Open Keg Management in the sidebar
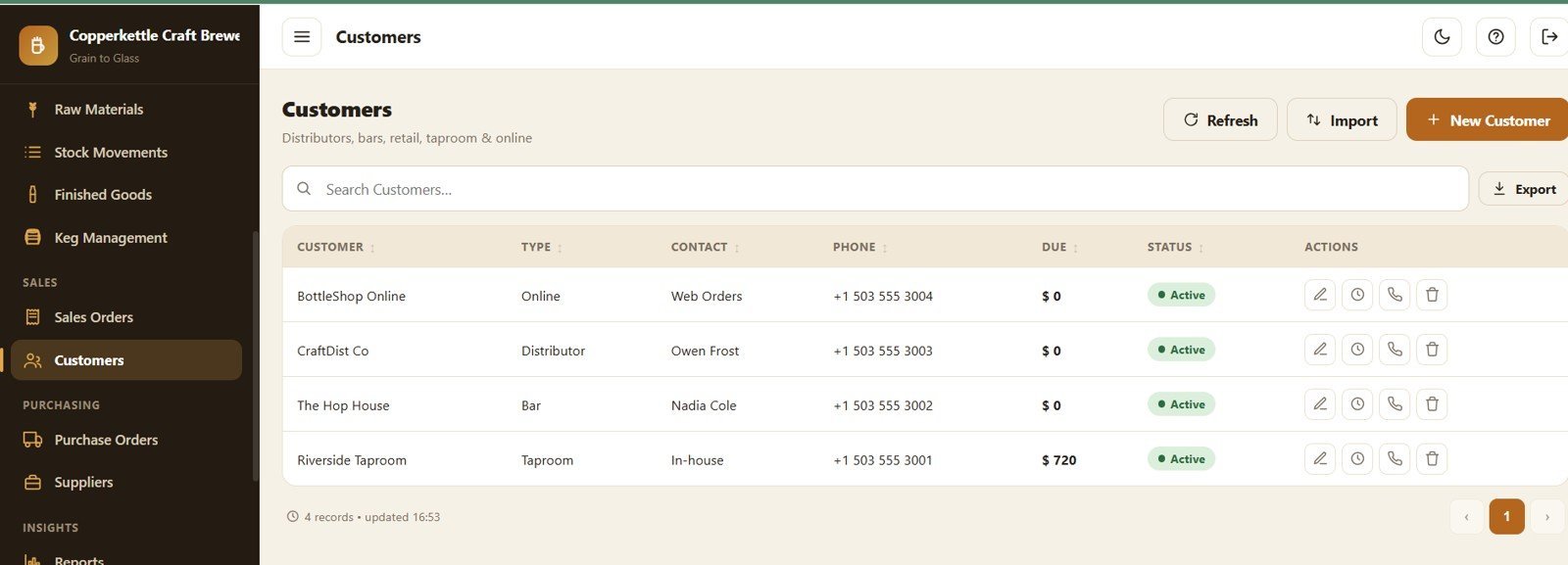1568x565 pixels. [125, 237]
